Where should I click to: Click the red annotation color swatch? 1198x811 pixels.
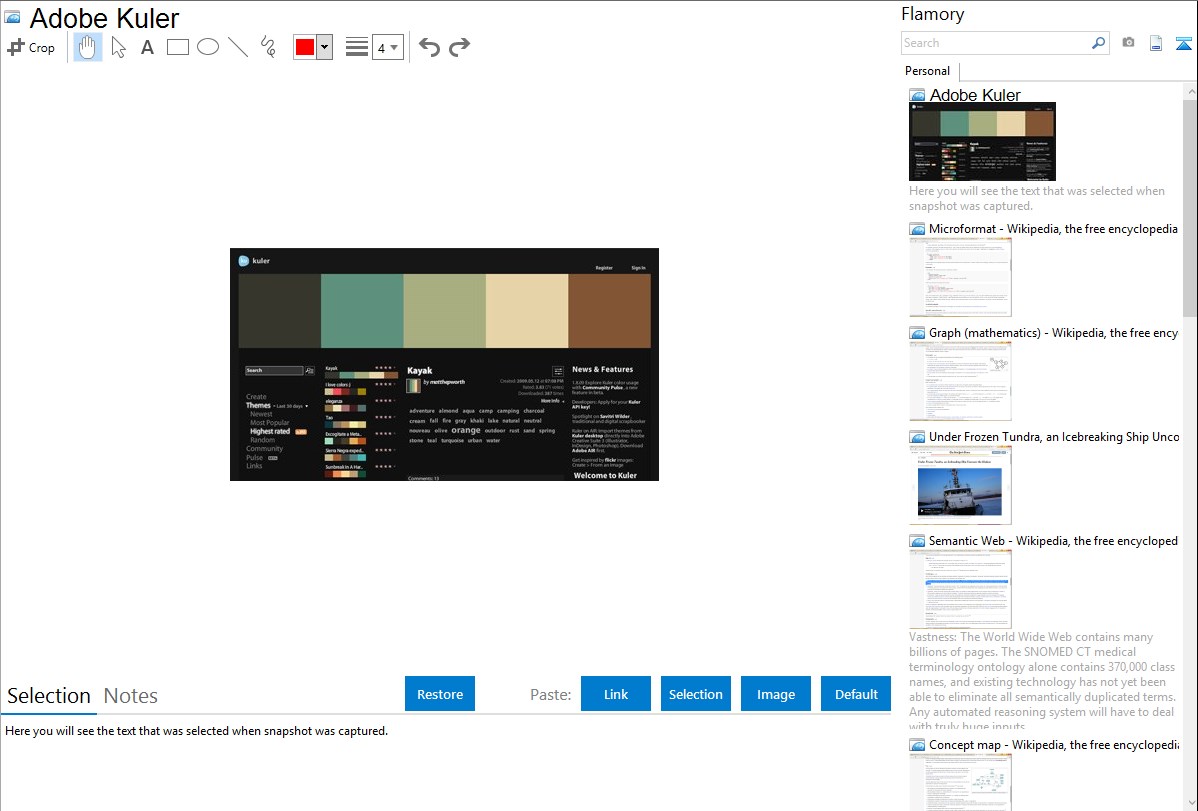[x=305, y=47]
